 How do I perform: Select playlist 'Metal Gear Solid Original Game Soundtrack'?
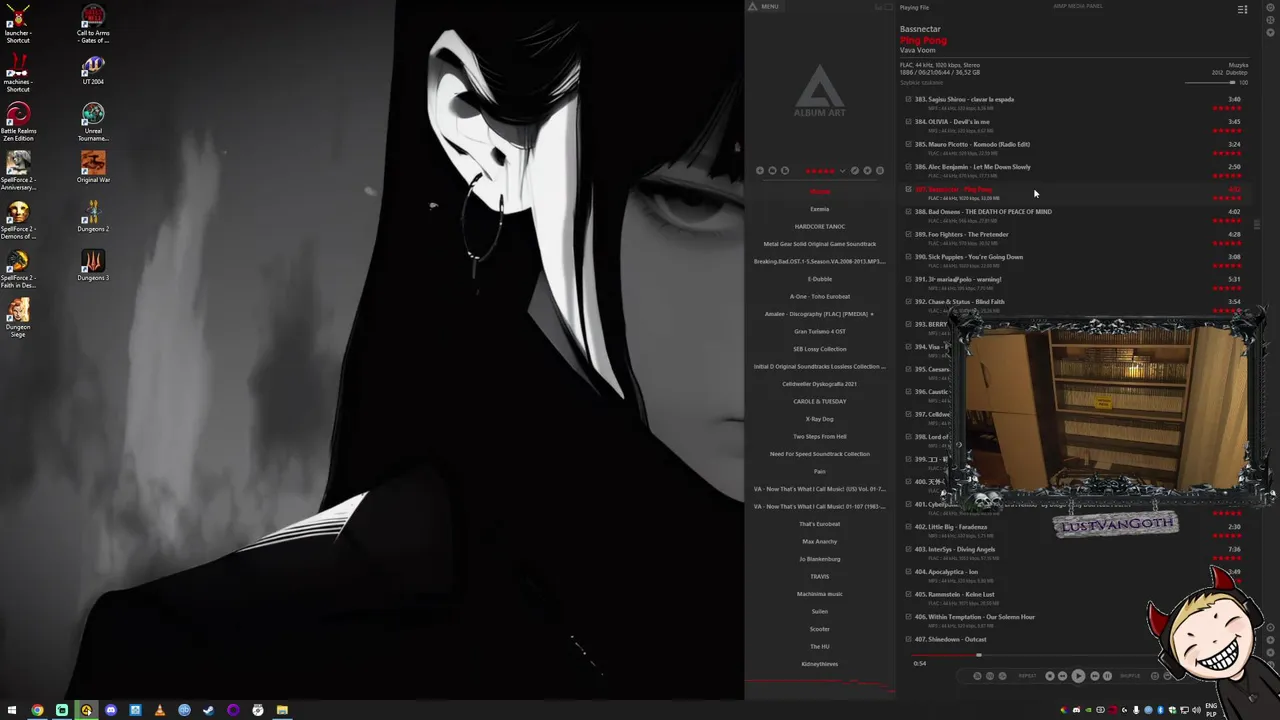coord(820,244)
